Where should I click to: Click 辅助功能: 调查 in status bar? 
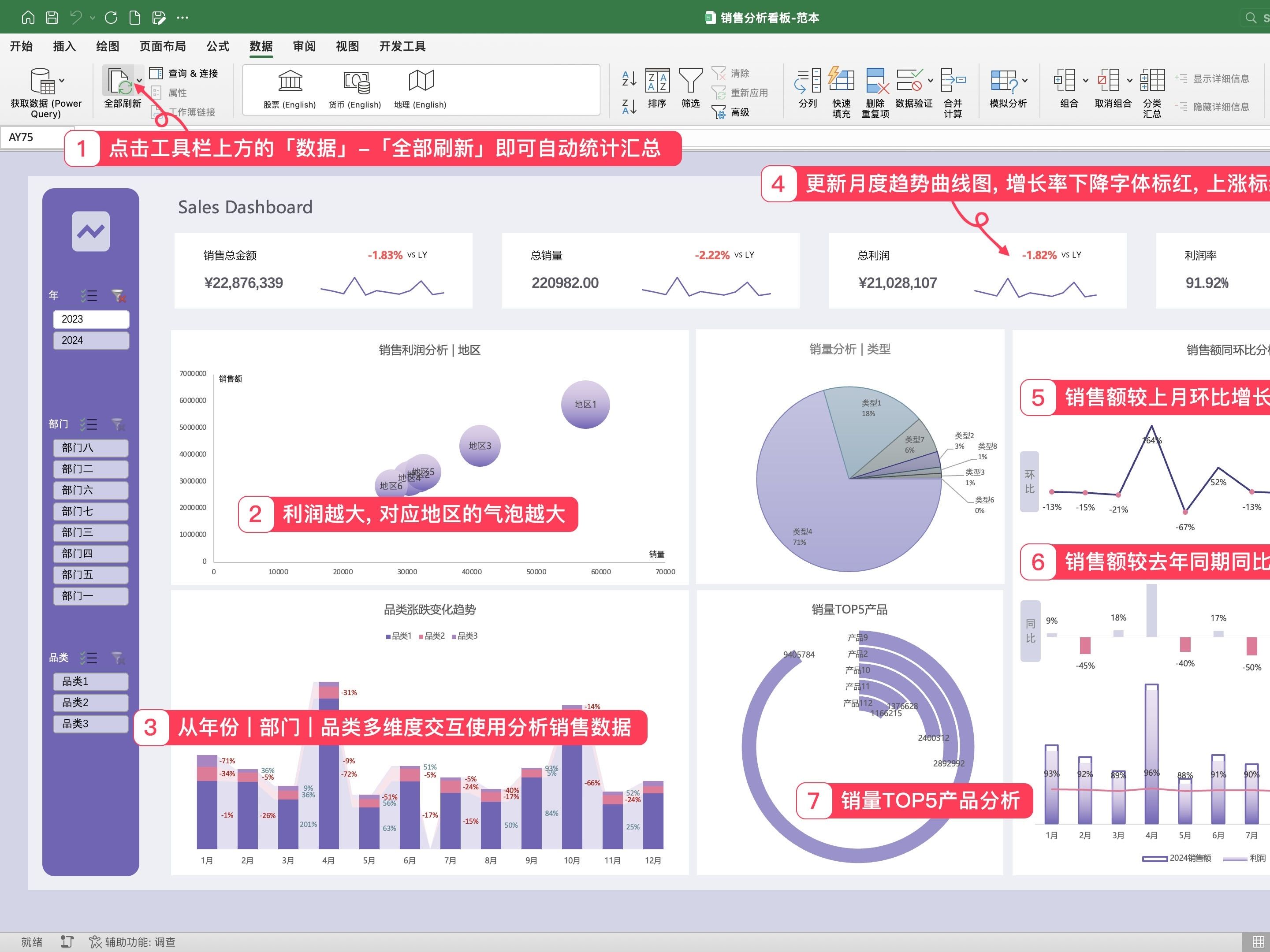point(133,942)
